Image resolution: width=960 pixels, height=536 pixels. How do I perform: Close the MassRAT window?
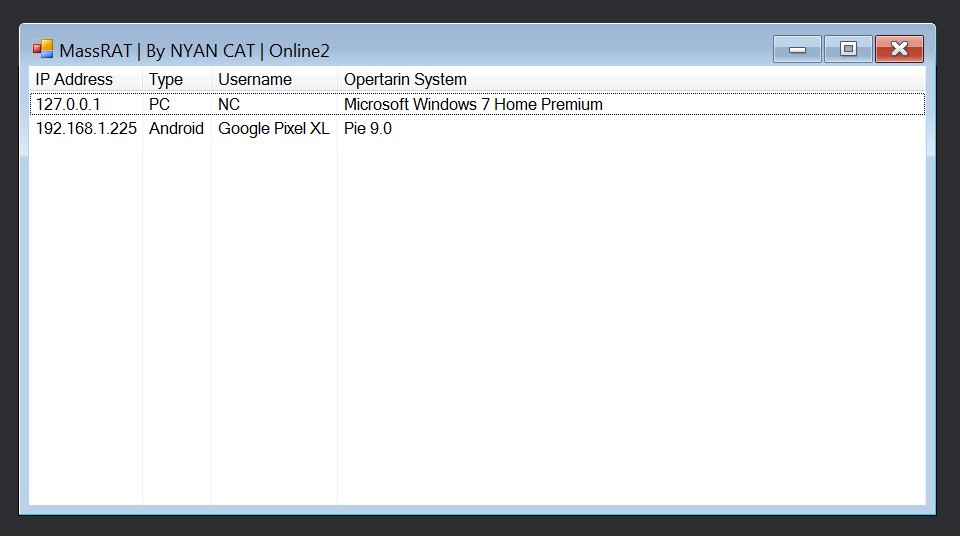[x=899, y=49]
